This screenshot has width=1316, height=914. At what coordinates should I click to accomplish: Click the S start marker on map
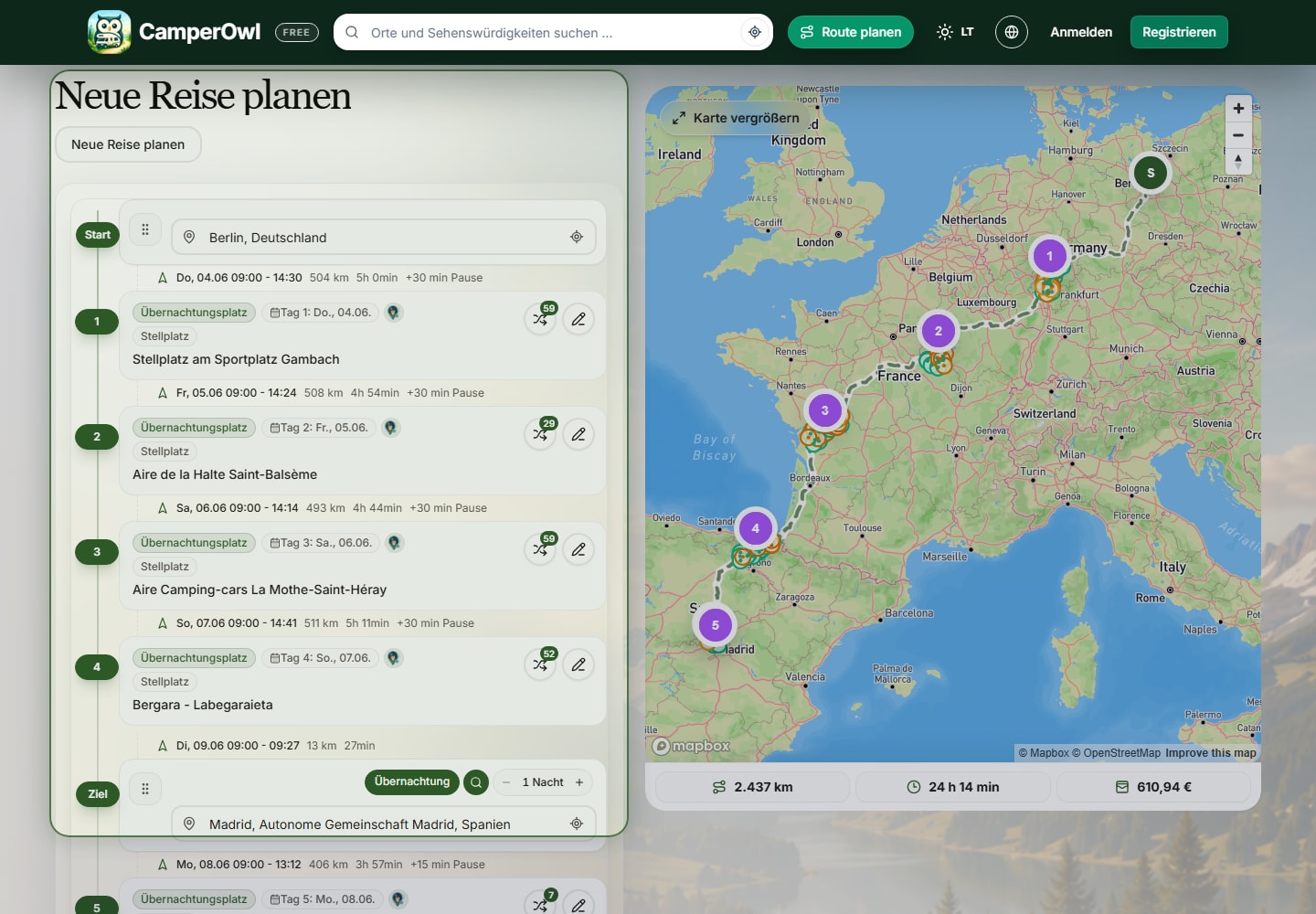point(1151,173)
